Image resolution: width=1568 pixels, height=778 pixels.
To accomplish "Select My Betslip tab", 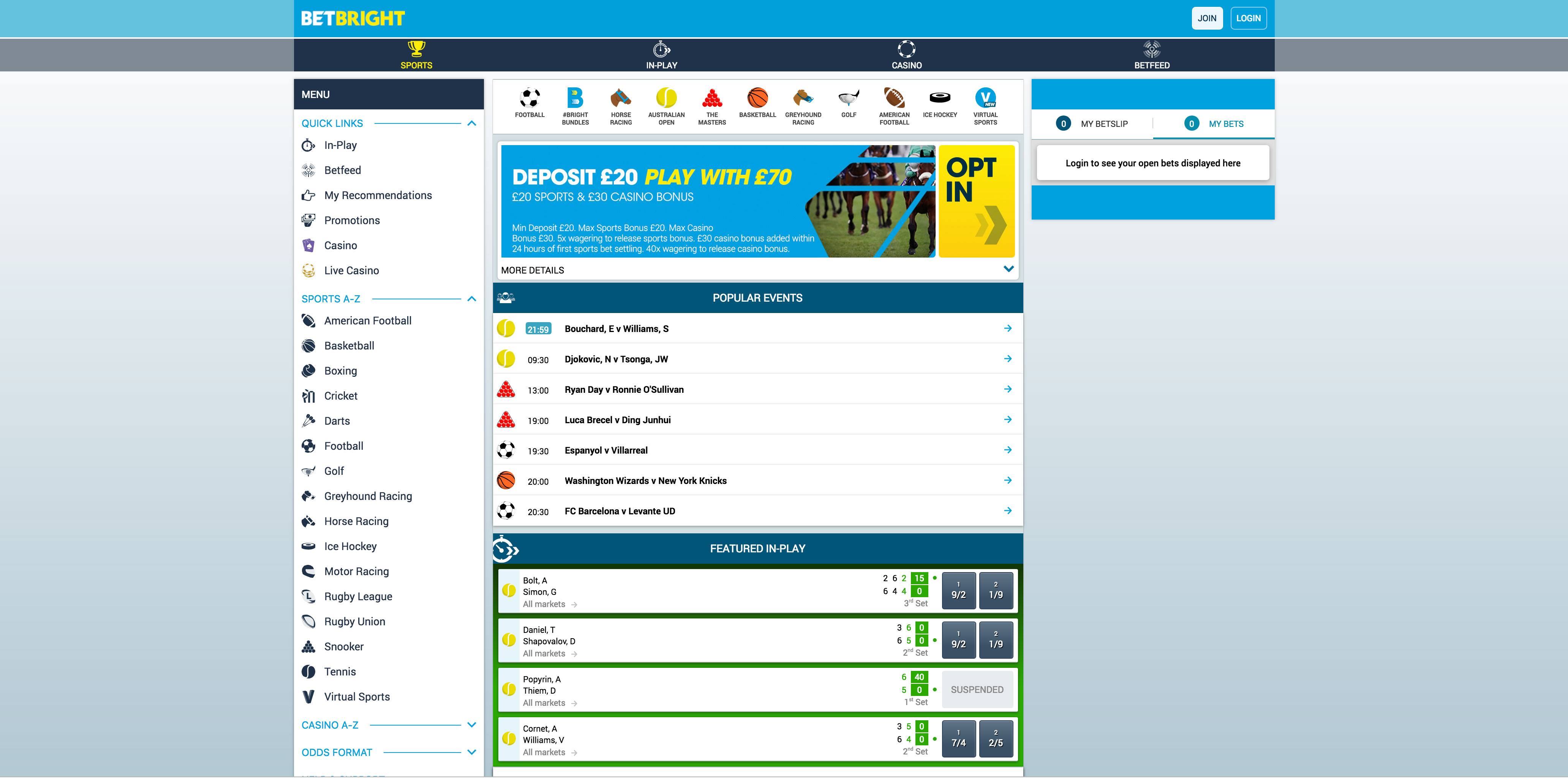I will coord(1092,123).
